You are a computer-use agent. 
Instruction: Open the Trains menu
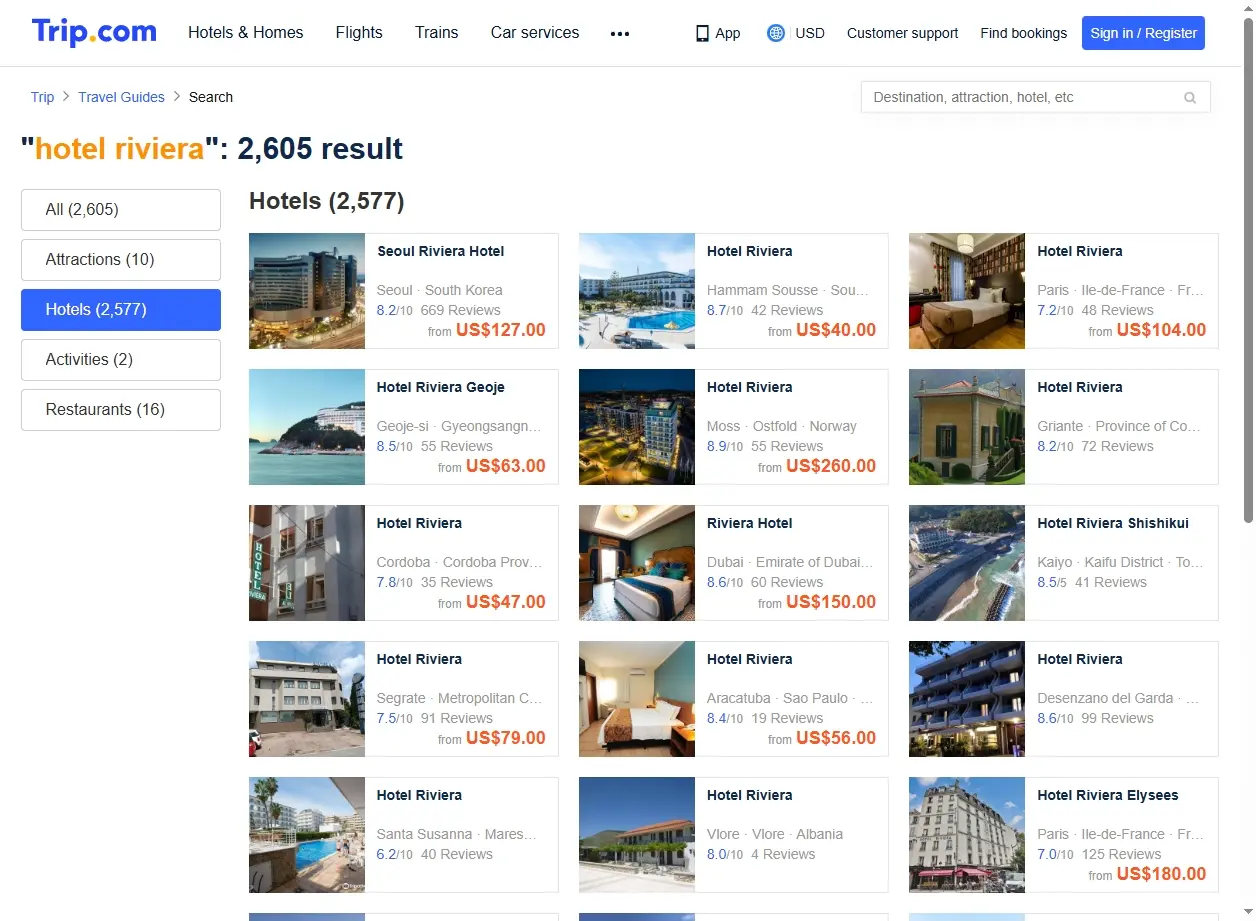coord(437,33)
